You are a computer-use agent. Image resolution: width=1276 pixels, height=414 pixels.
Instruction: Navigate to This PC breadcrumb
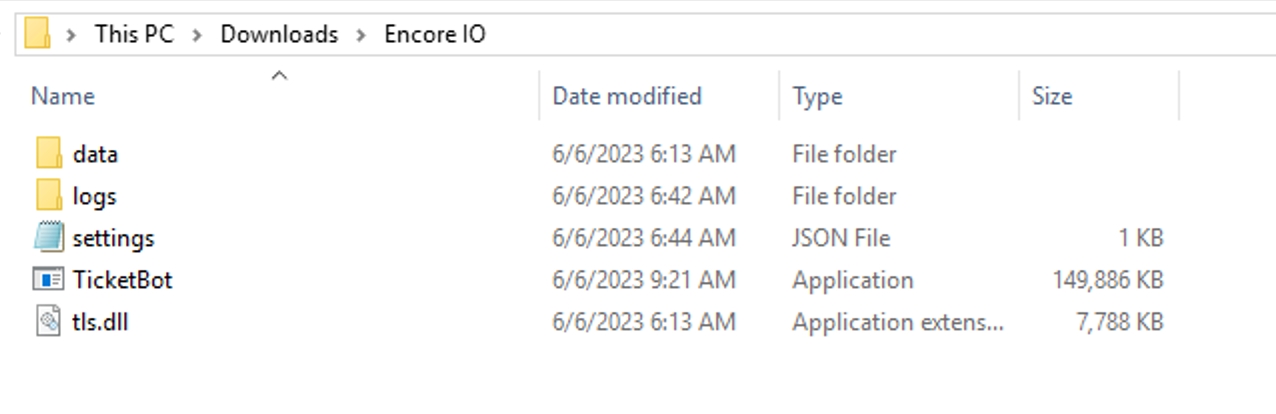click(134, 34)
